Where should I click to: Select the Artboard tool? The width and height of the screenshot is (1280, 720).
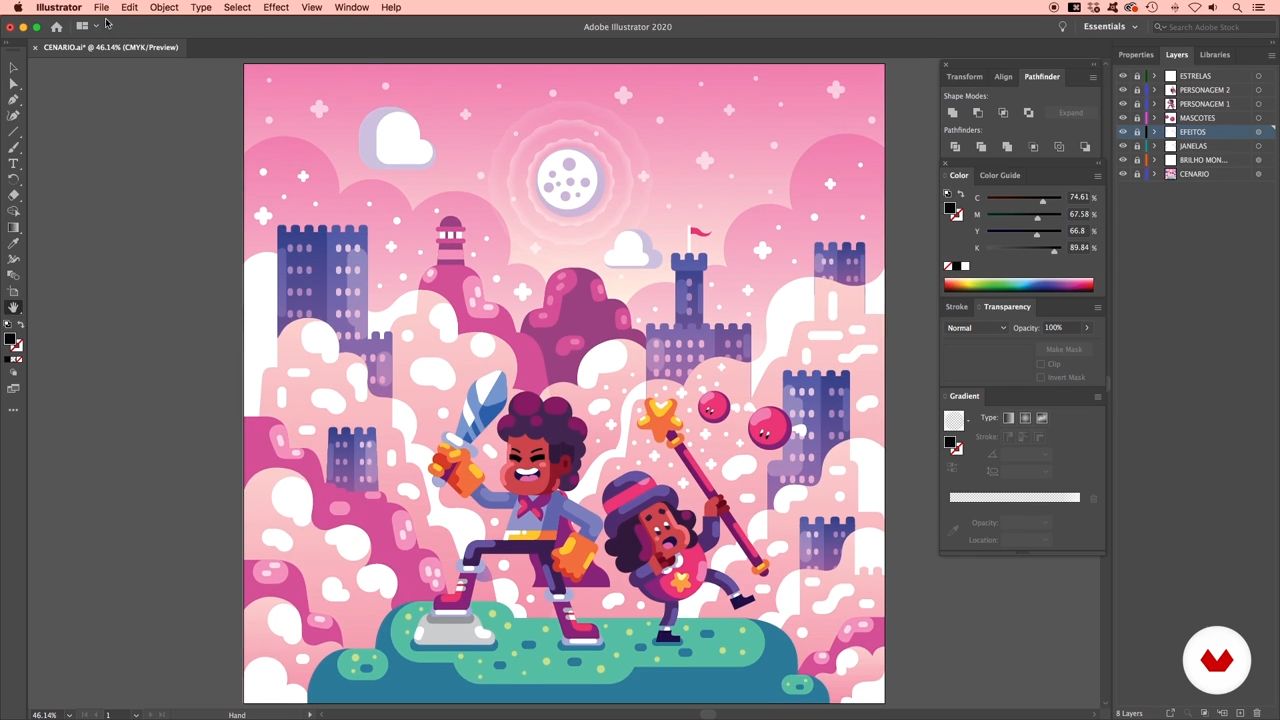click(x=13, y=291)
